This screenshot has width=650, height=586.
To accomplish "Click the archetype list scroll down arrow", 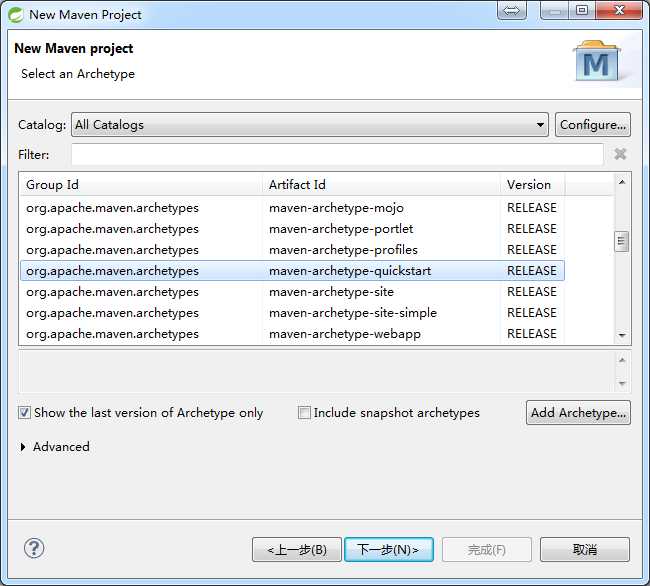I will [x=622, y=335].
